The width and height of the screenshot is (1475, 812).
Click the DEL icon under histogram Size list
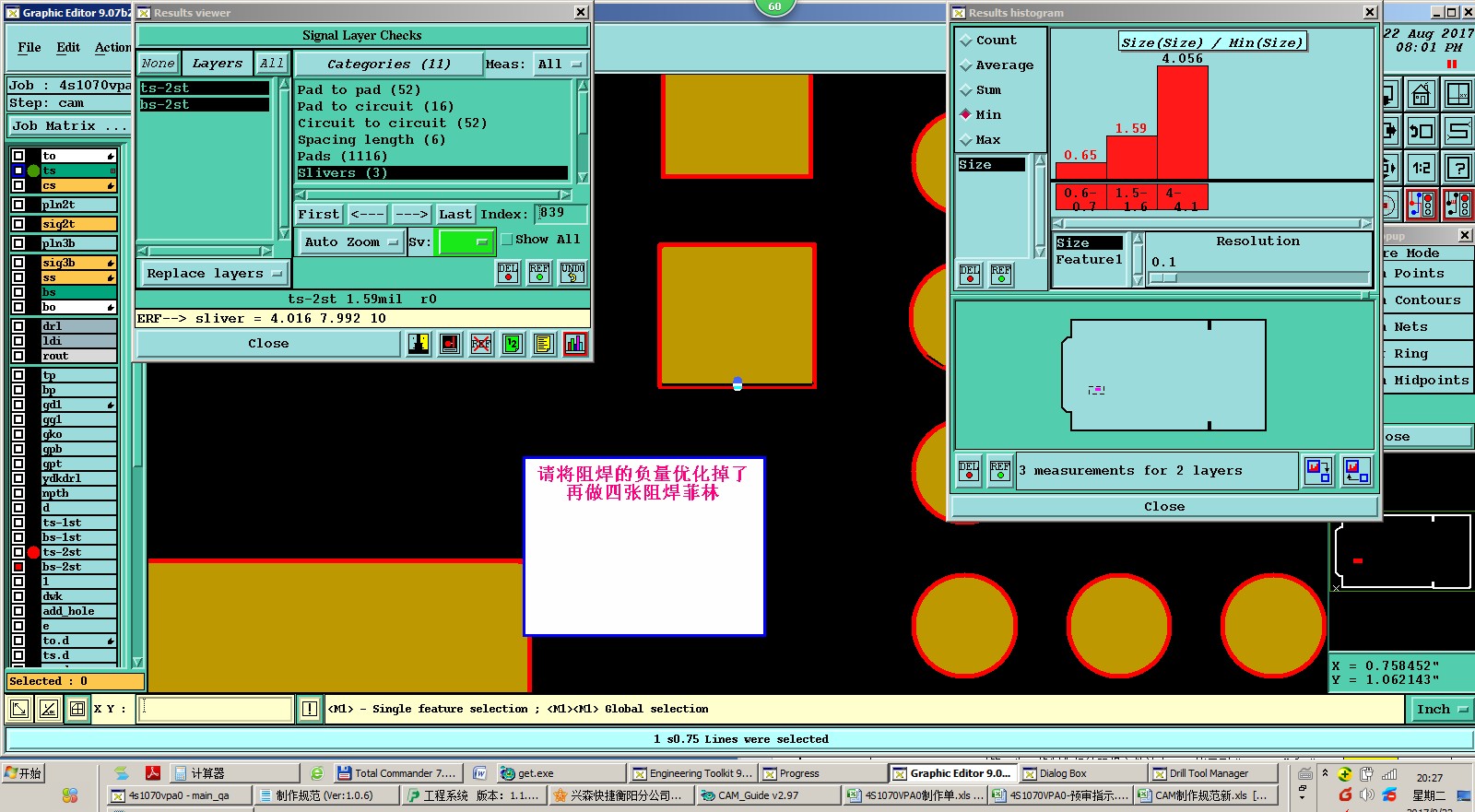click(x=970, y=275)
